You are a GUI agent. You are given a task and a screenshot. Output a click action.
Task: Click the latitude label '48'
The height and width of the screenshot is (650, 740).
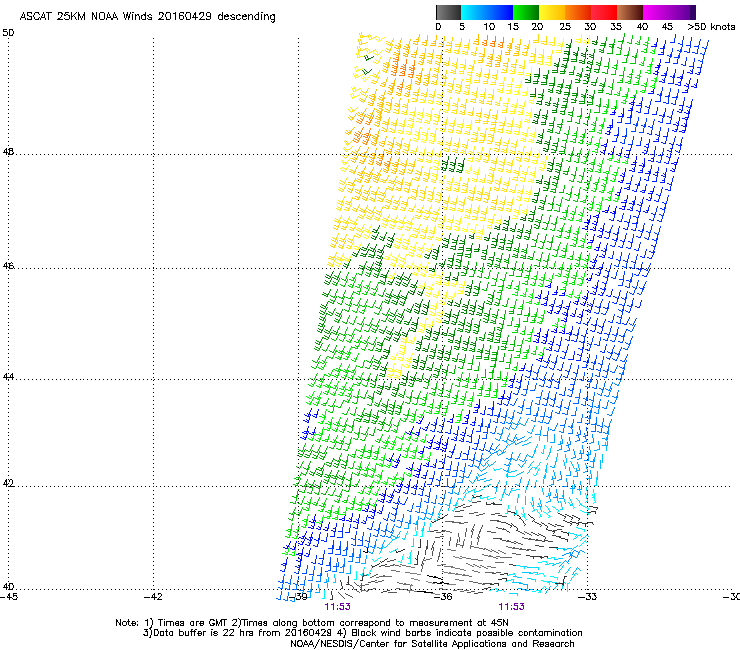coord(8,152)
